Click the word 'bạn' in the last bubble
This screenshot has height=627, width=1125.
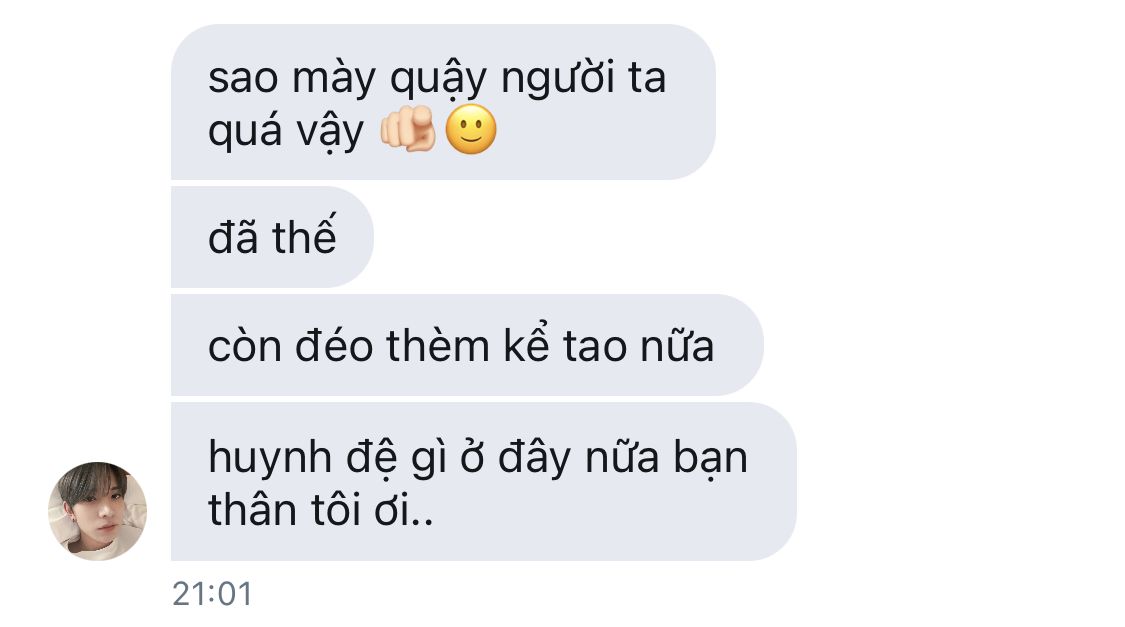pyautogui.click(x=710, y=459)
